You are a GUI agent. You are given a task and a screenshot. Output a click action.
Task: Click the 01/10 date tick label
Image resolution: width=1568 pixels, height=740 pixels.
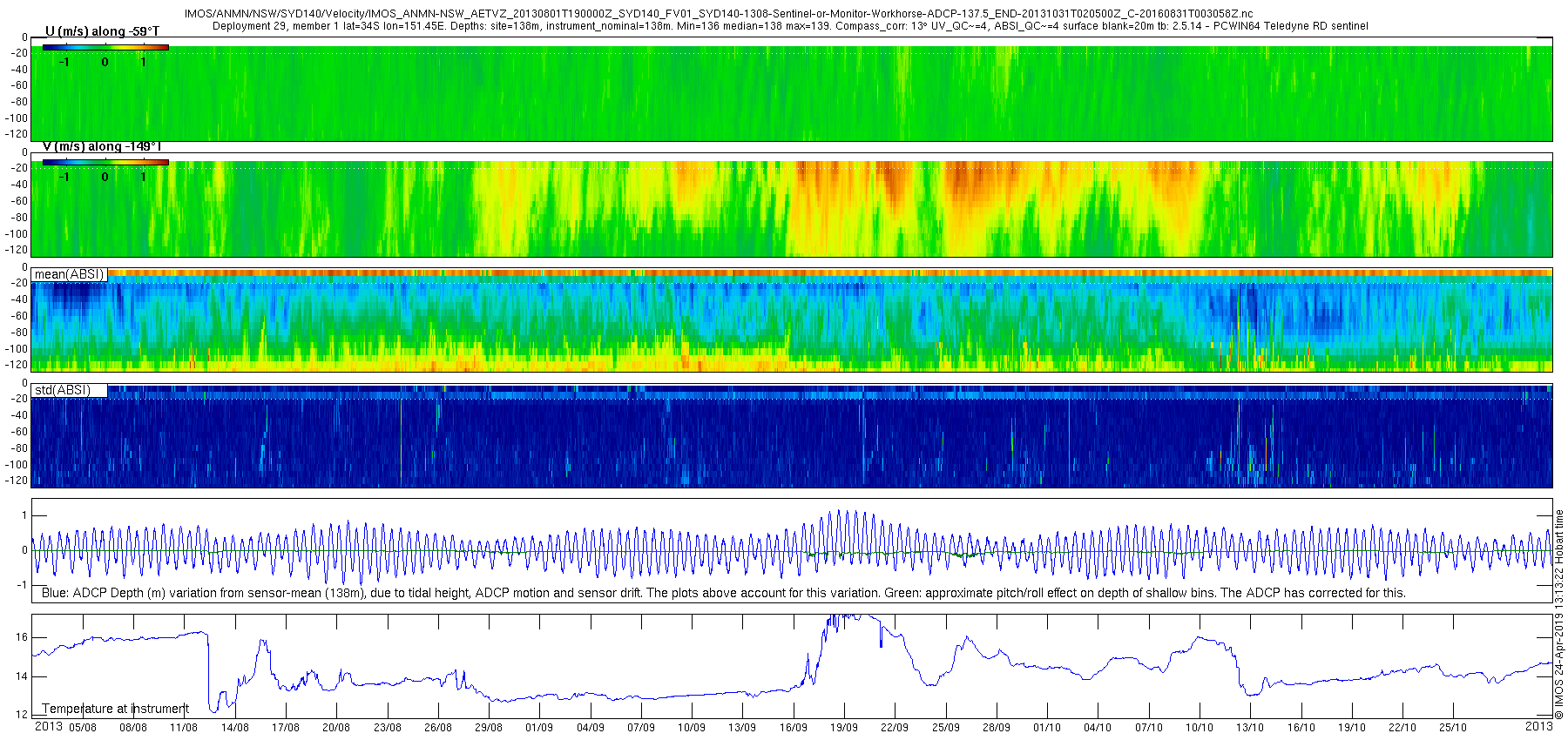(1047, 728)
